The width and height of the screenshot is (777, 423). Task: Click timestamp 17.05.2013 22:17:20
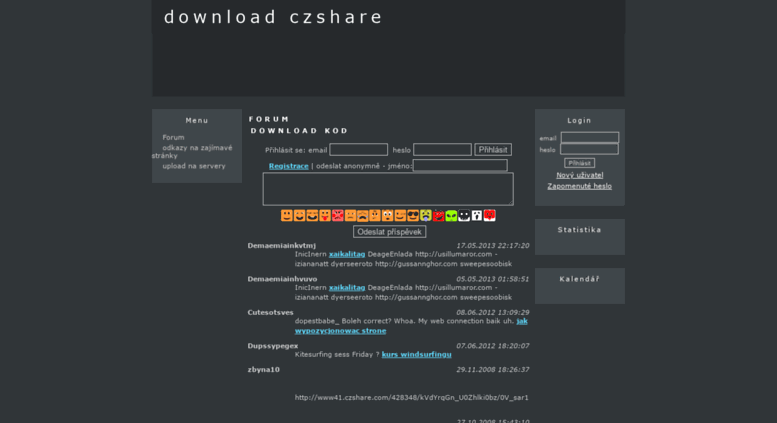click(493, 246)
